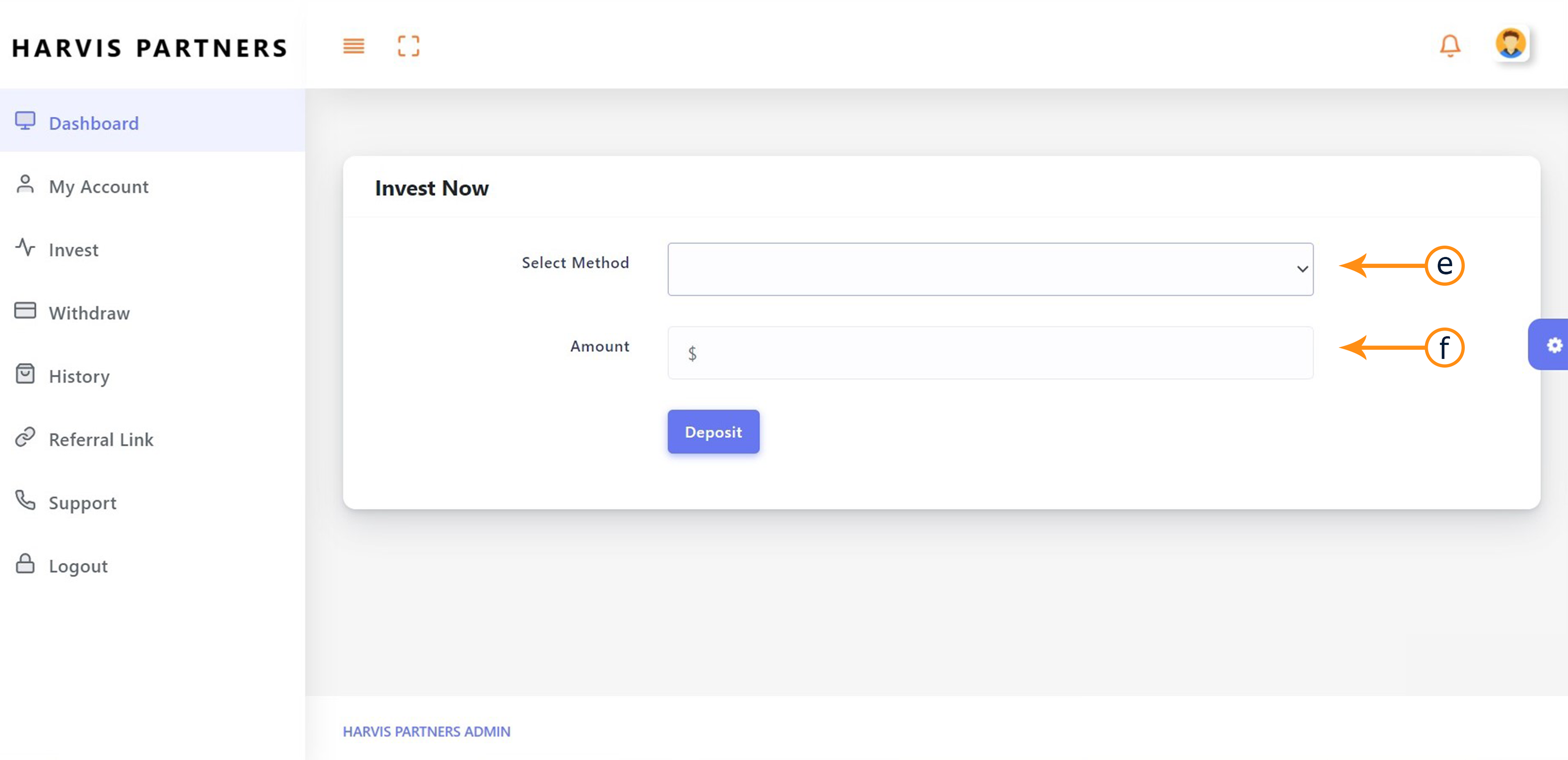This screenshot has height=760, width=1568.
Task: Click the HARVIS PARTNERS ADMIN footer link
Action: tap(426, 731)
